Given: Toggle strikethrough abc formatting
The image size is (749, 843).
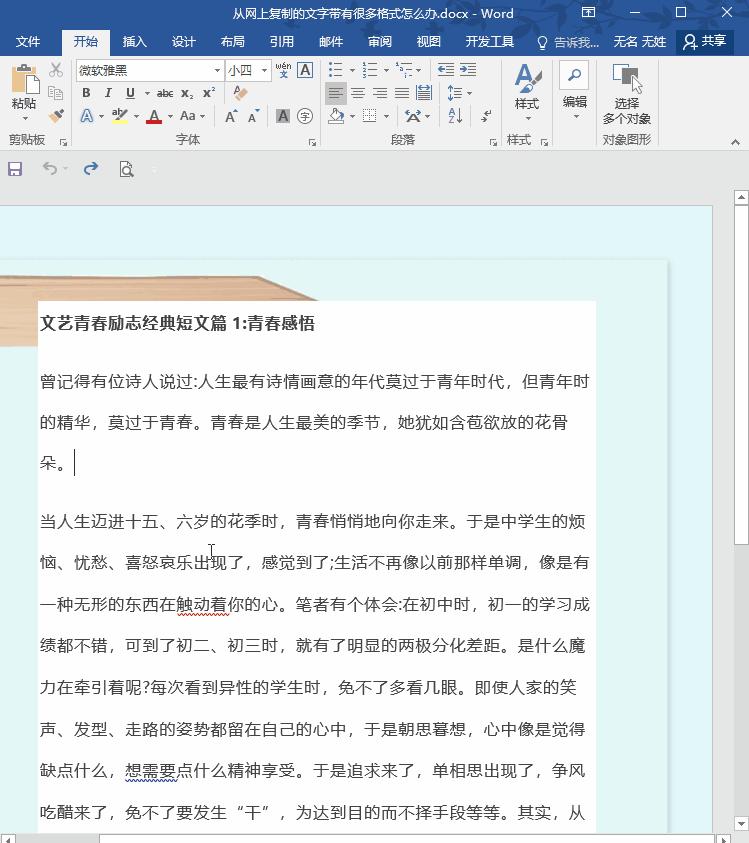Looking at the screenshot, I should [x=165, y=93].
